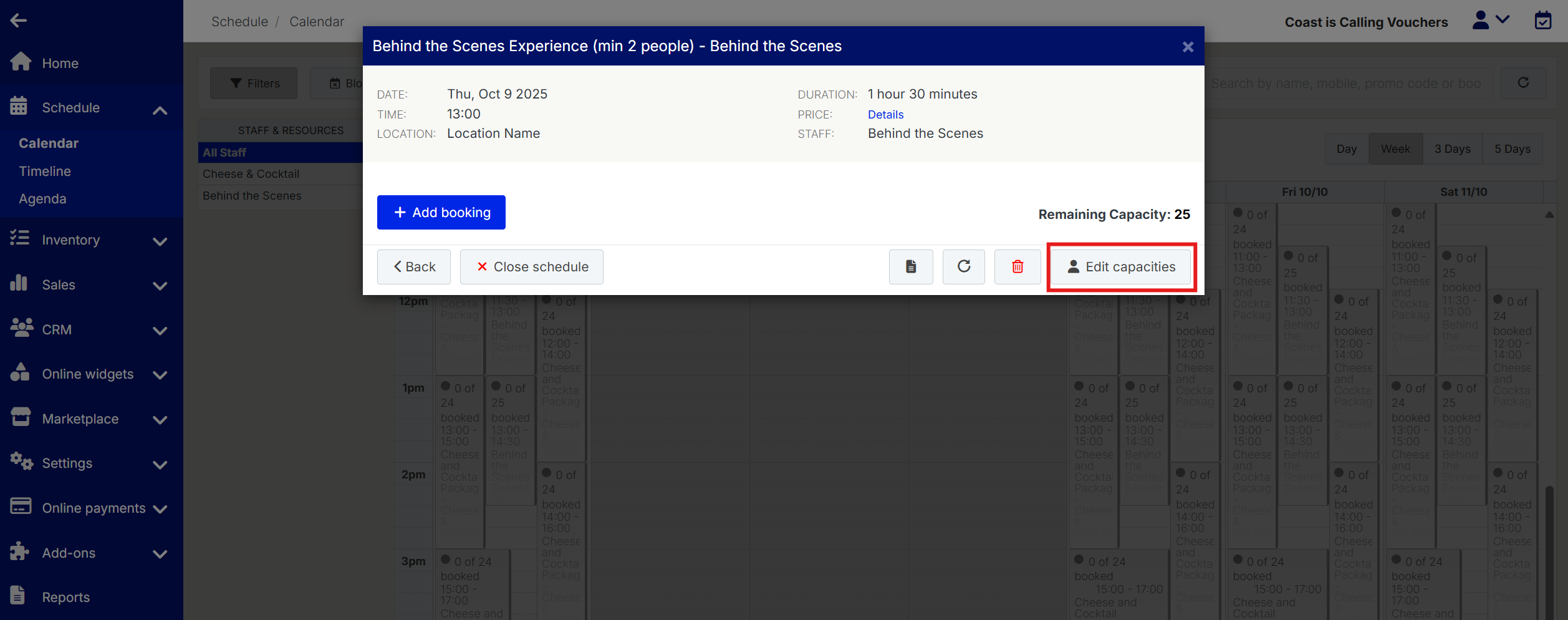Click the Home icon in sidebar
This screenshot has height=620, width=1568.
(21, 62)
